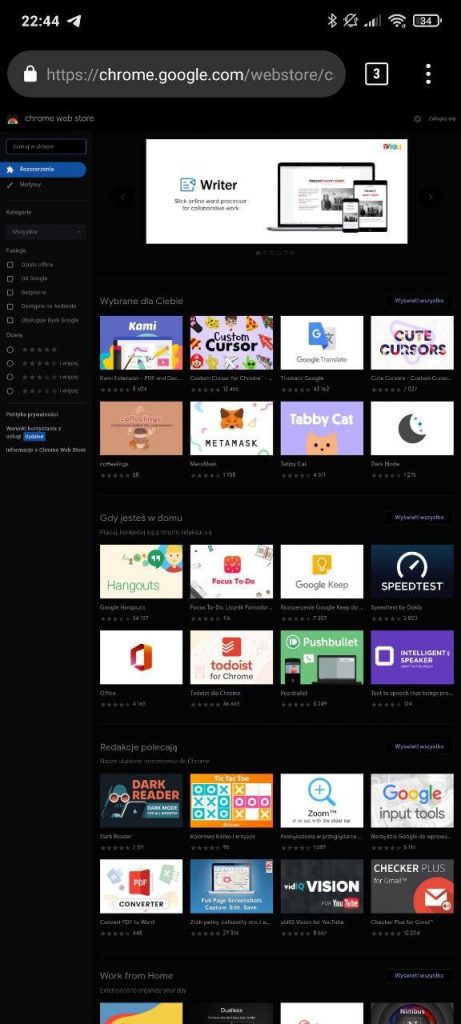
Task: Open the Google Keep extension tile
Action: coord(322,571)
